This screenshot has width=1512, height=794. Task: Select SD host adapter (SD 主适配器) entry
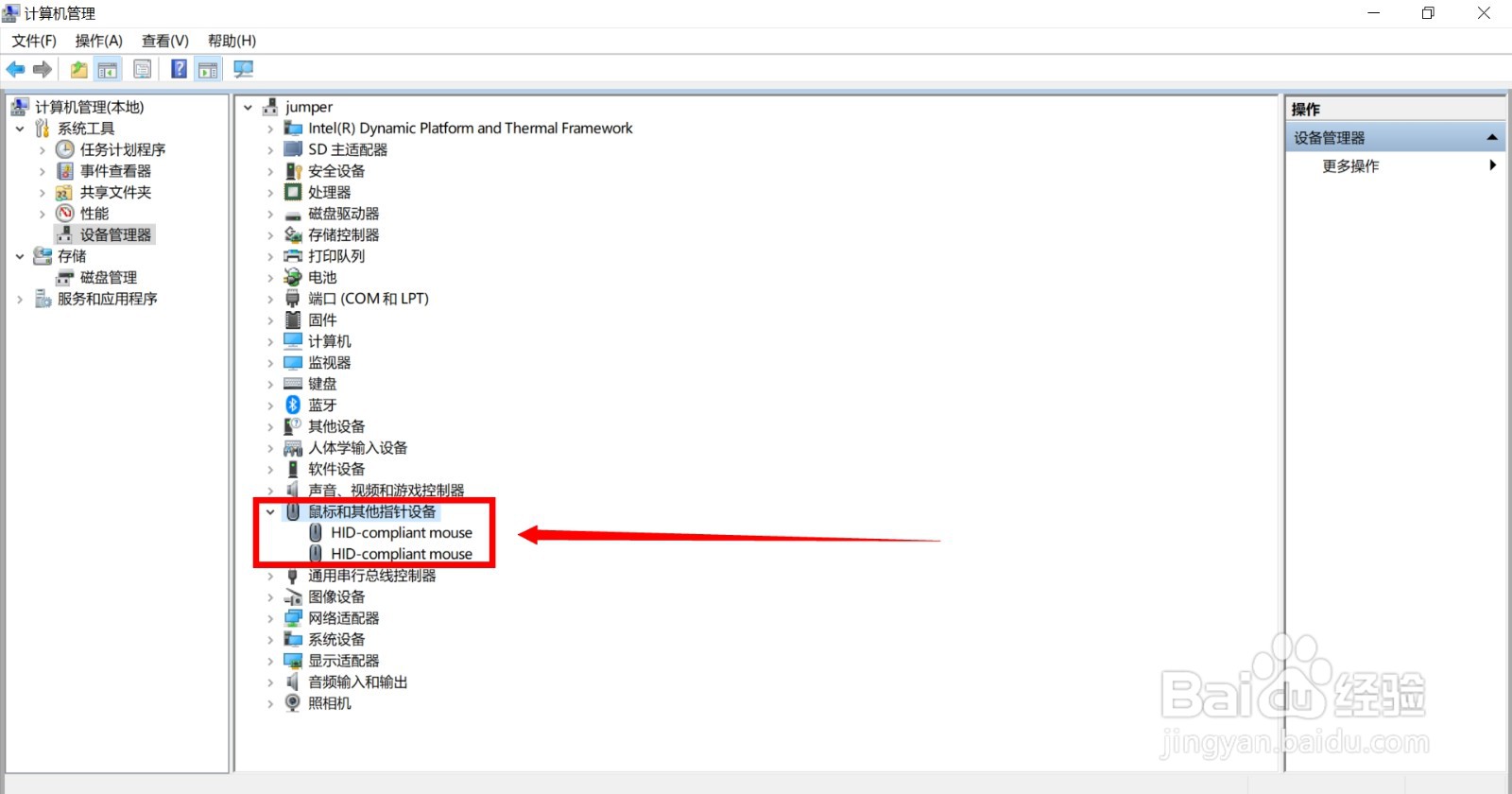click(348, 149)
